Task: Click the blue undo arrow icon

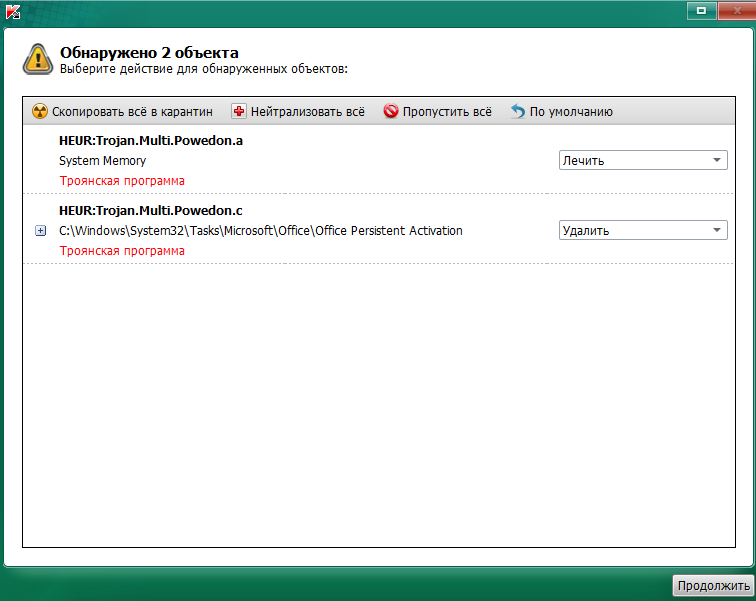Action: pyautogui.click(x=518, y=111)
